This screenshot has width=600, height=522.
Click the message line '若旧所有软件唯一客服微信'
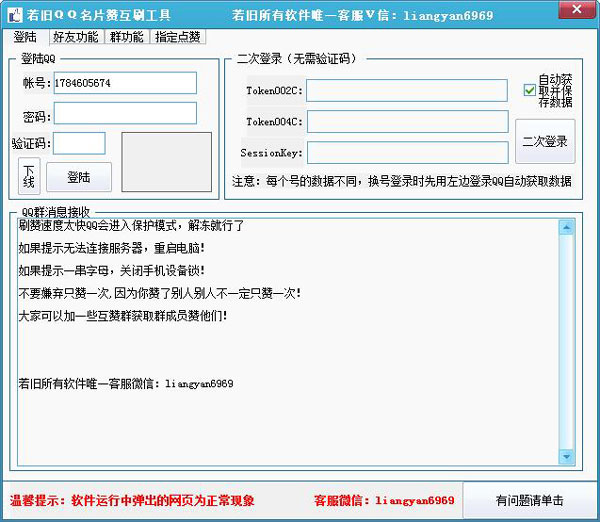click(x=126, y=383)
